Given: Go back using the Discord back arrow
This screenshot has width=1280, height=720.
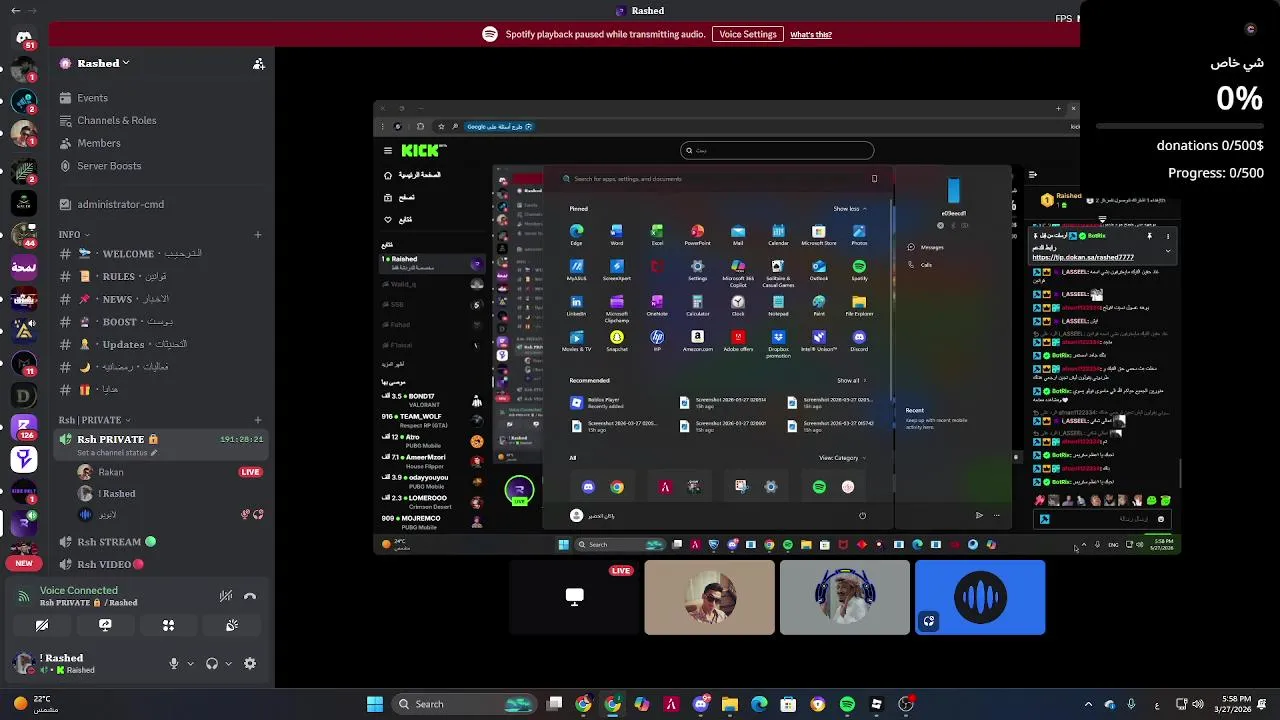Looking at the screenshot, I should click(15, 11).
